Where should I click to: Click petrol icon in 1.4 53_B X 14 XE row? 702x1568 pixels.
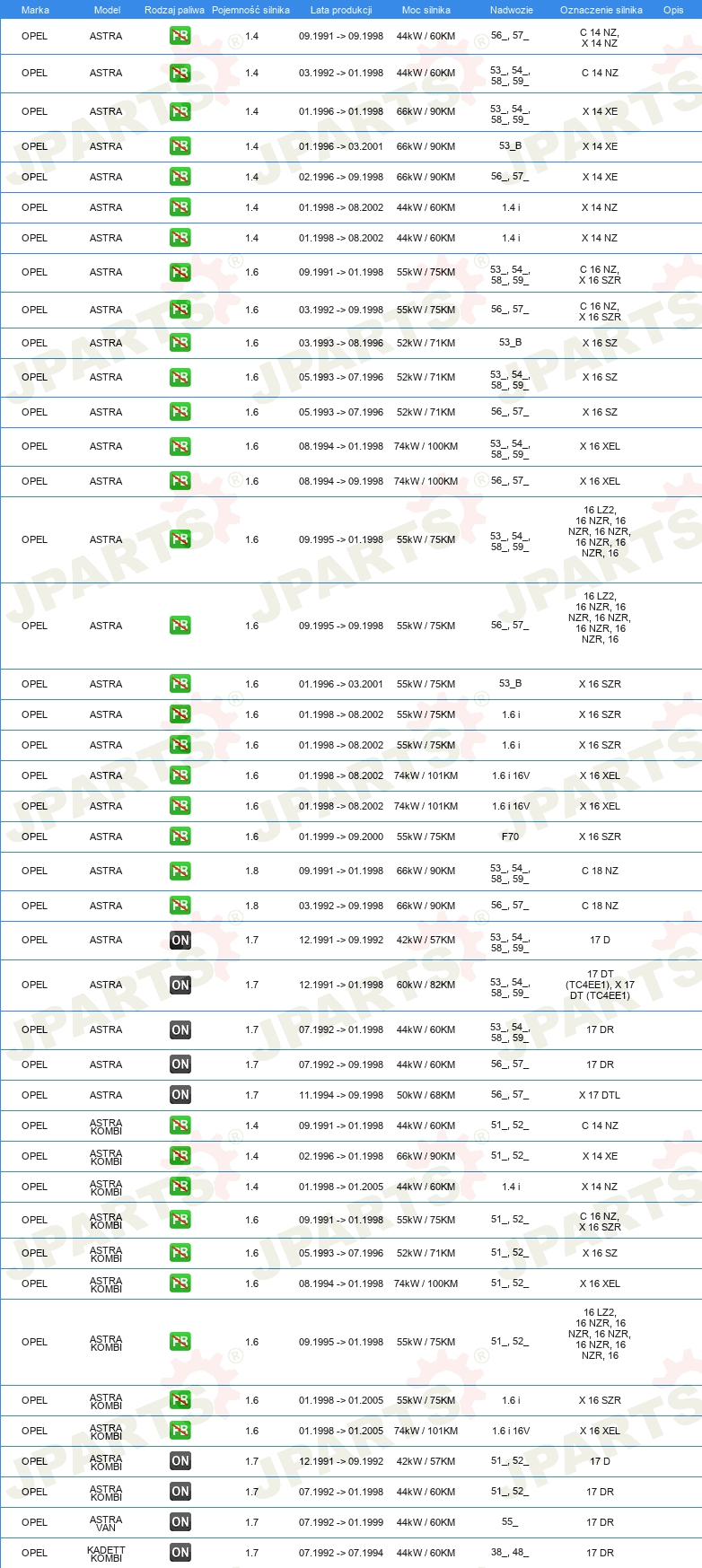[x=180, y=146]
